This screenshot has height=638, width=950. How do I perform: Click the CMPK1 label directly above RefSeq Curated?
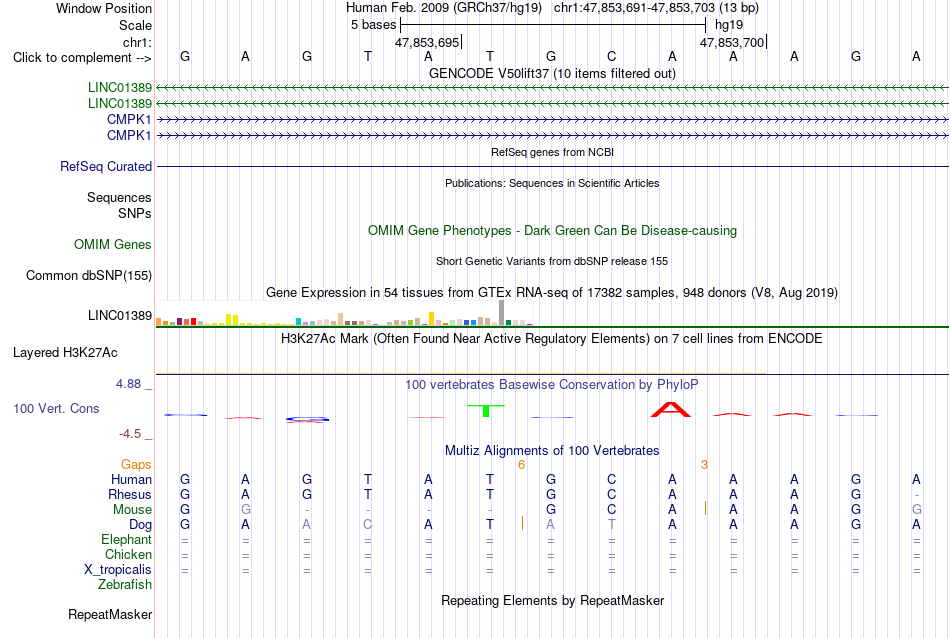click(x=129, y=135)
